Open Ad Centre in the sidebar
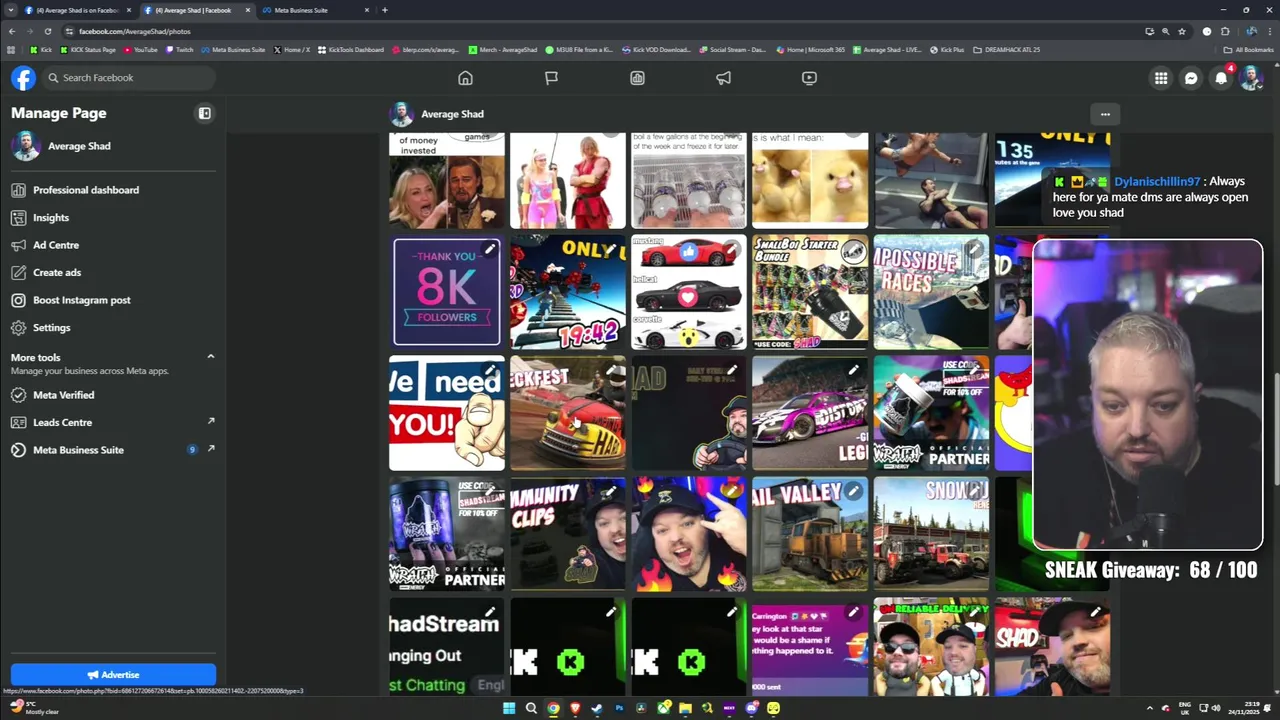 [113, 245]
